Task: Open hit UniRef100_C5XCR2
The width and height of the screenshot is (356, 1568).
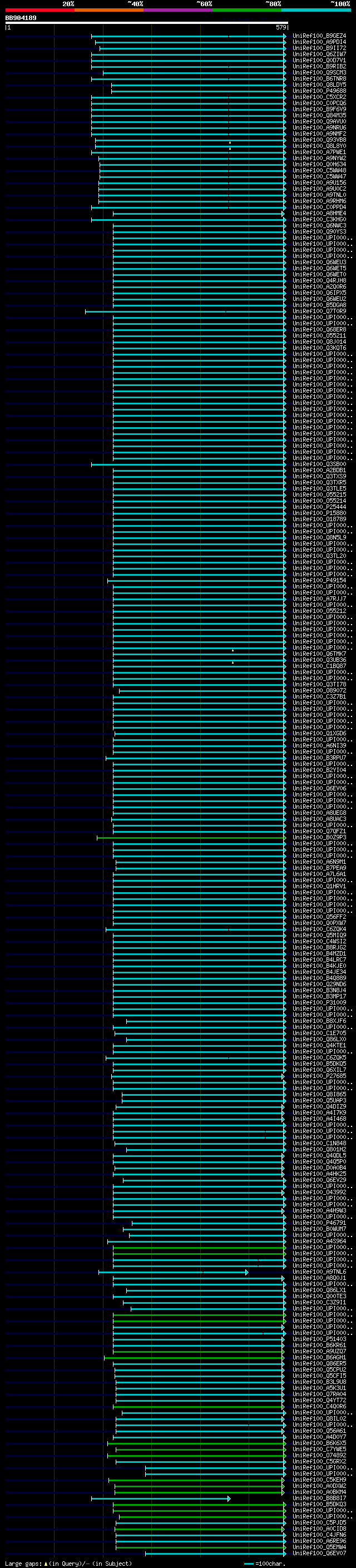Action: point(319,97)
